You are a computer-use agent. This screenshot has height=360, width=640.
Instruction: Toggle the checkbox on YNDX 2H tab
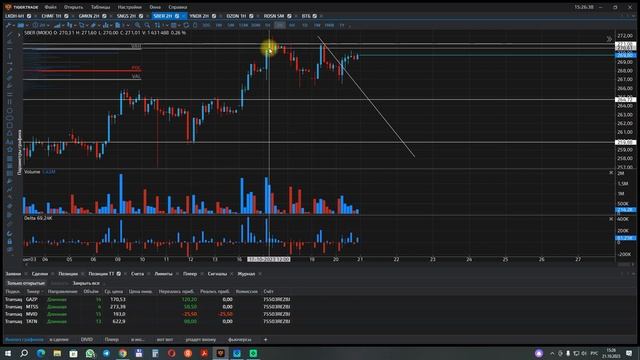coord(214,16)
